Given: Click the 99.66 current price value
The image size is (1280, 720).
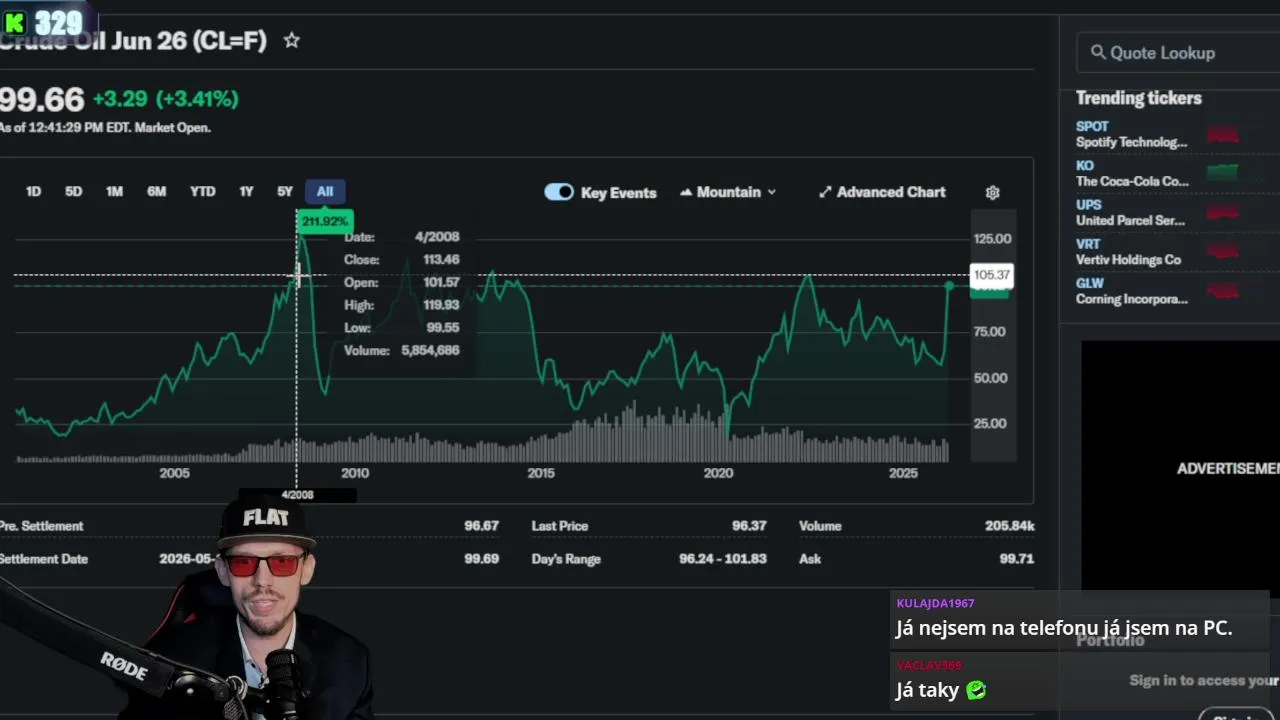Looking at the screenshot, I should [x=42, y=99].
